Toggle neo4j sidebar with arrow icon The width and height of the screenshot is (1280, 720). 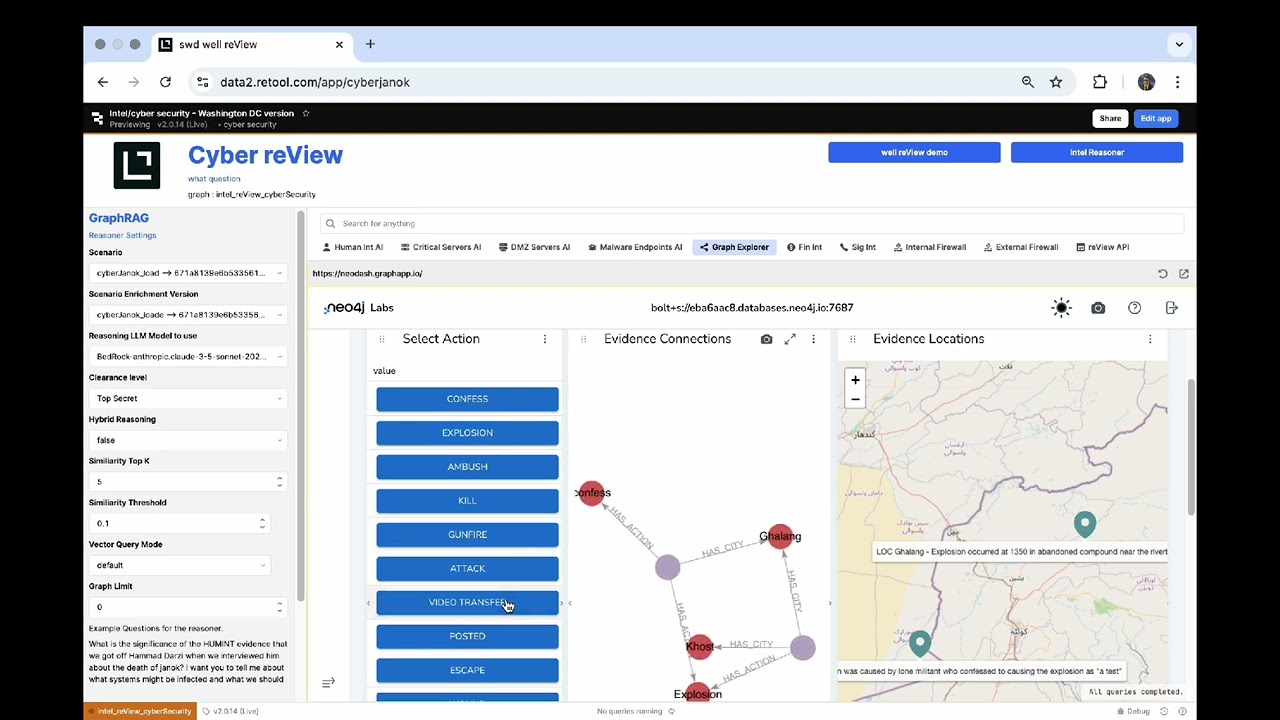(x=328, y=682)
